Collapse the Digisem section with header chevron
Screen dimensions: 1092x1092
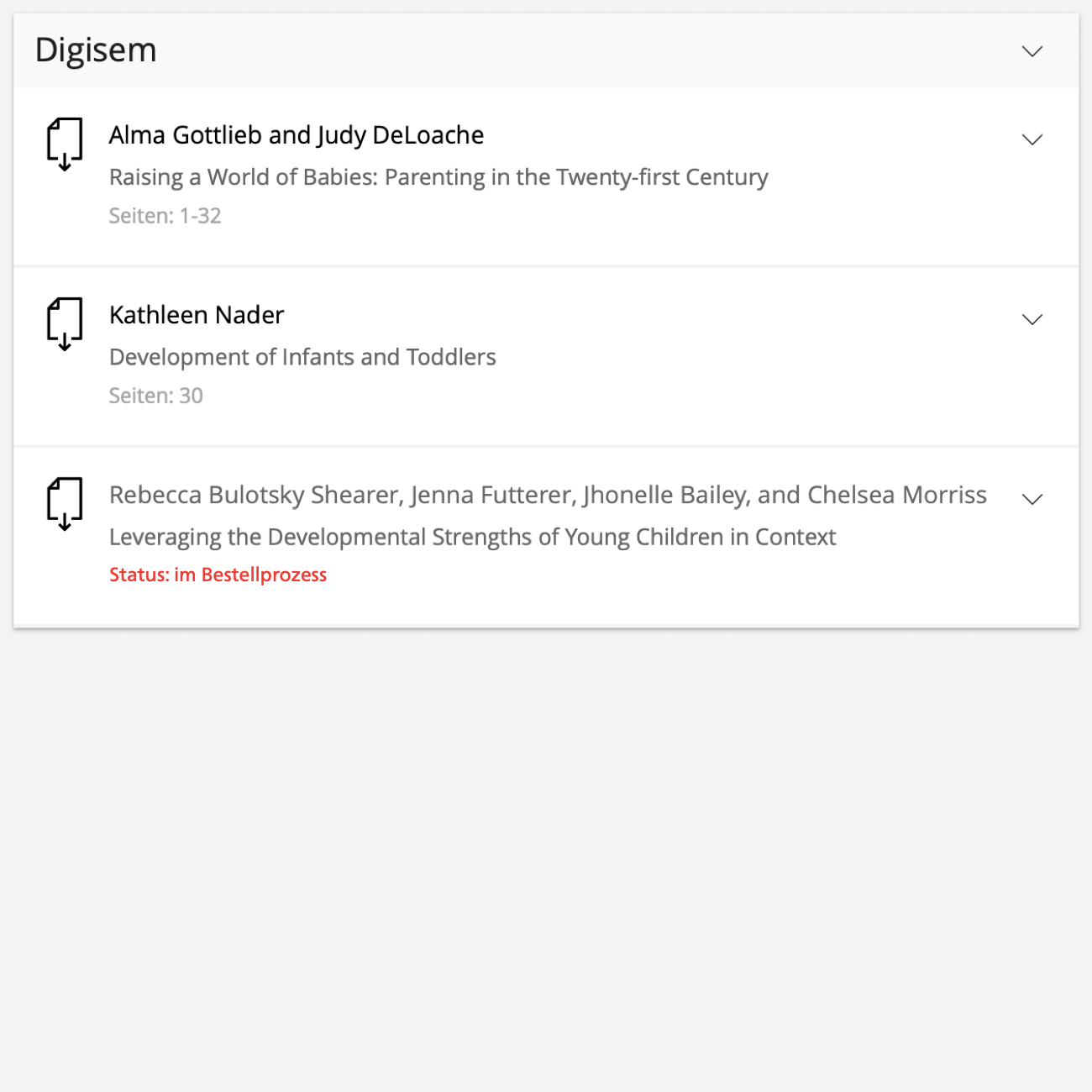pyautogui.click(x=1032, y=51)
